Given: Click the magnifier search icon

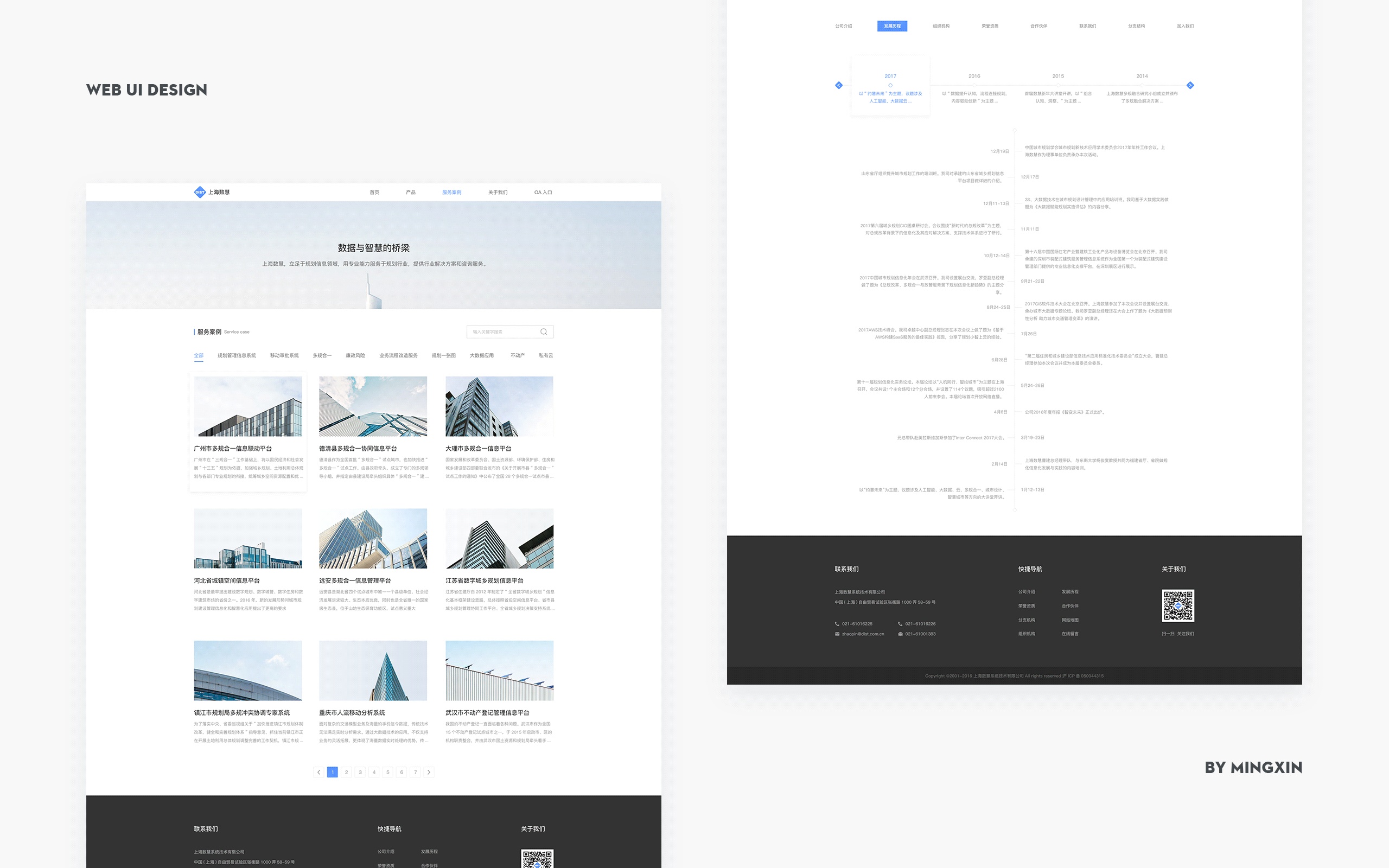Looking at the screenshot, I should click(544, 332).
